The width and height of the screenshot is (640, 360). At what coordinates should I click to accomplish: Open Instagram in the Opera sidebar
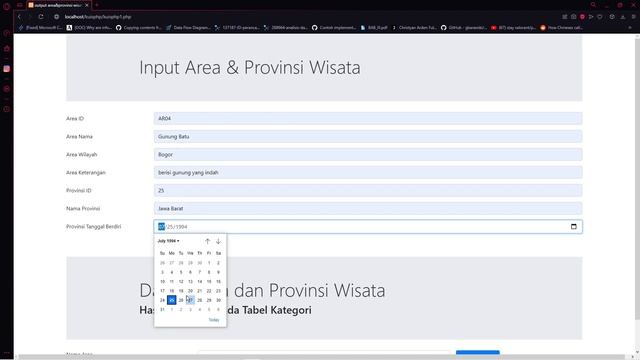(7, 69)
